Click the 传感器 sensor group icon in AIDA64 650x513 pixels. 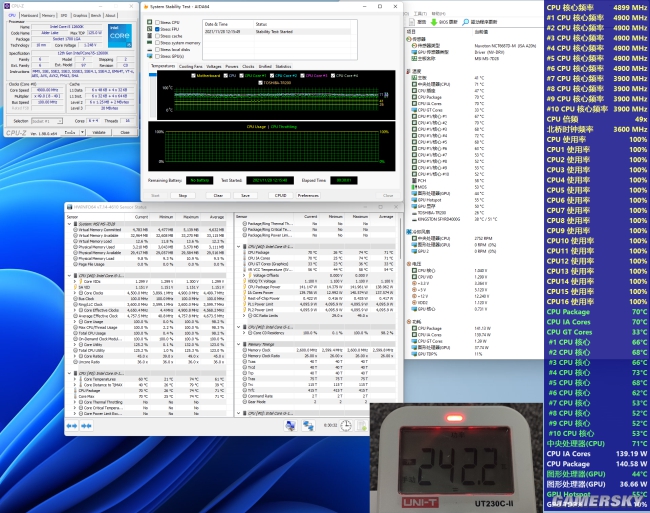(409, 39)
